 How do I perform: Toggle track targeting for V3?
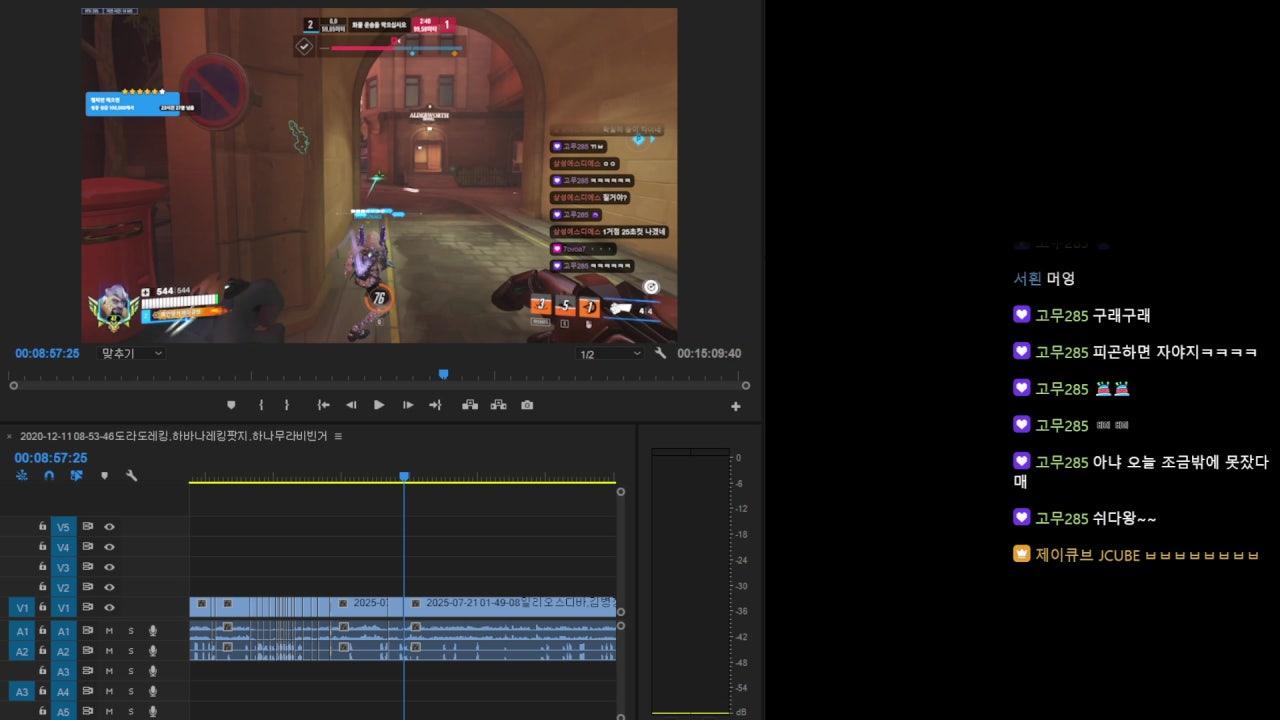tap(64, 567)
